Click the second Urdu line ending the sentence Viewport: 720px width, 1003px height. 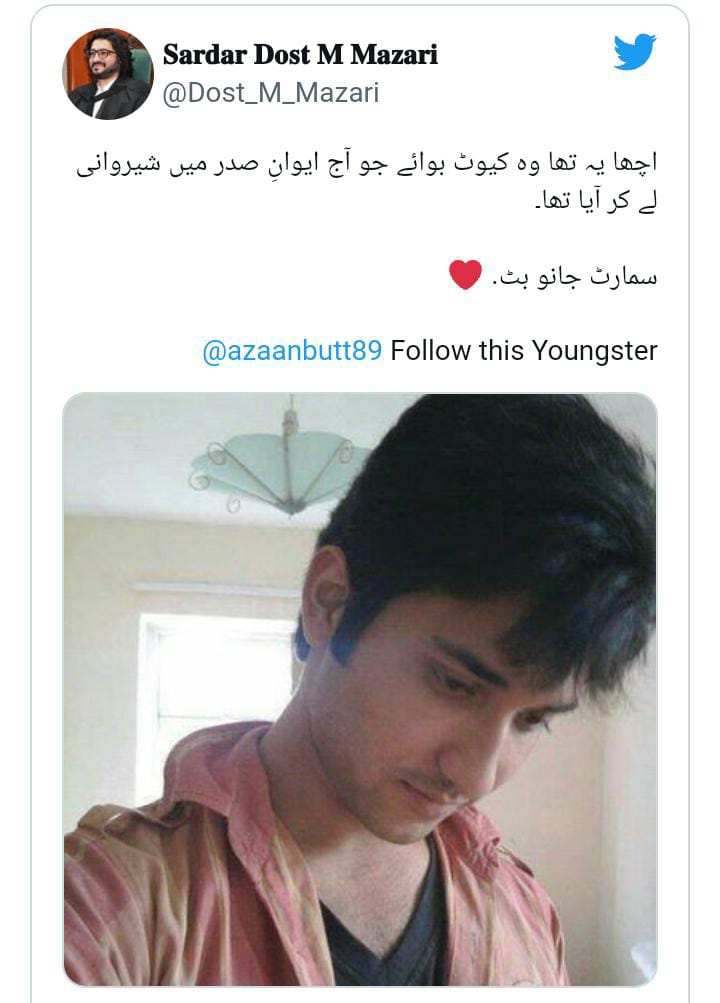(595, 201)
